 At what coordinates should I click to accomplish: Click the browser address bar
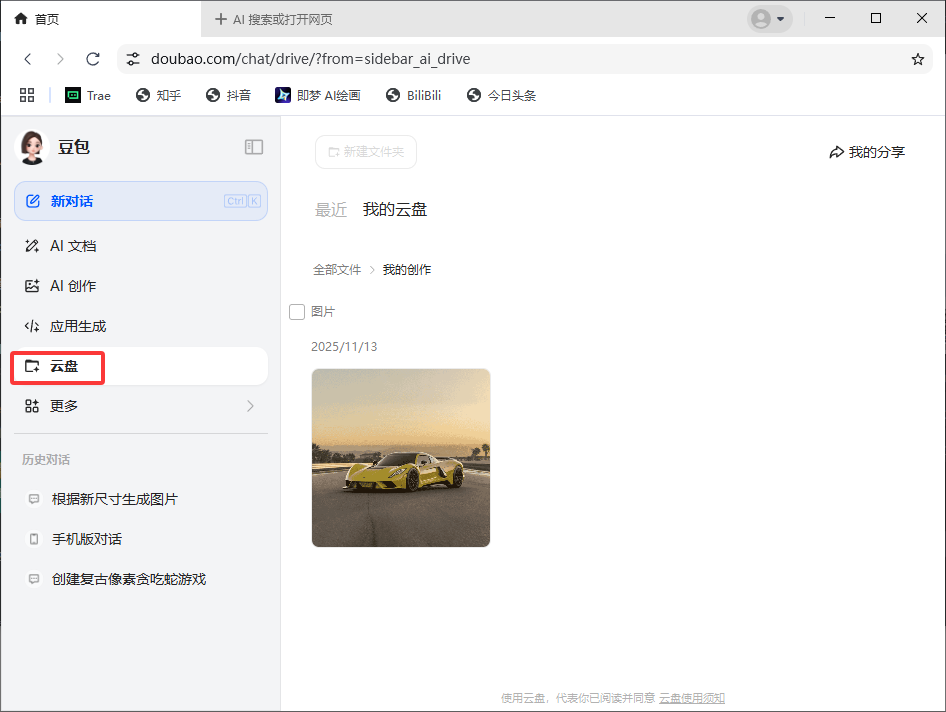450,59
